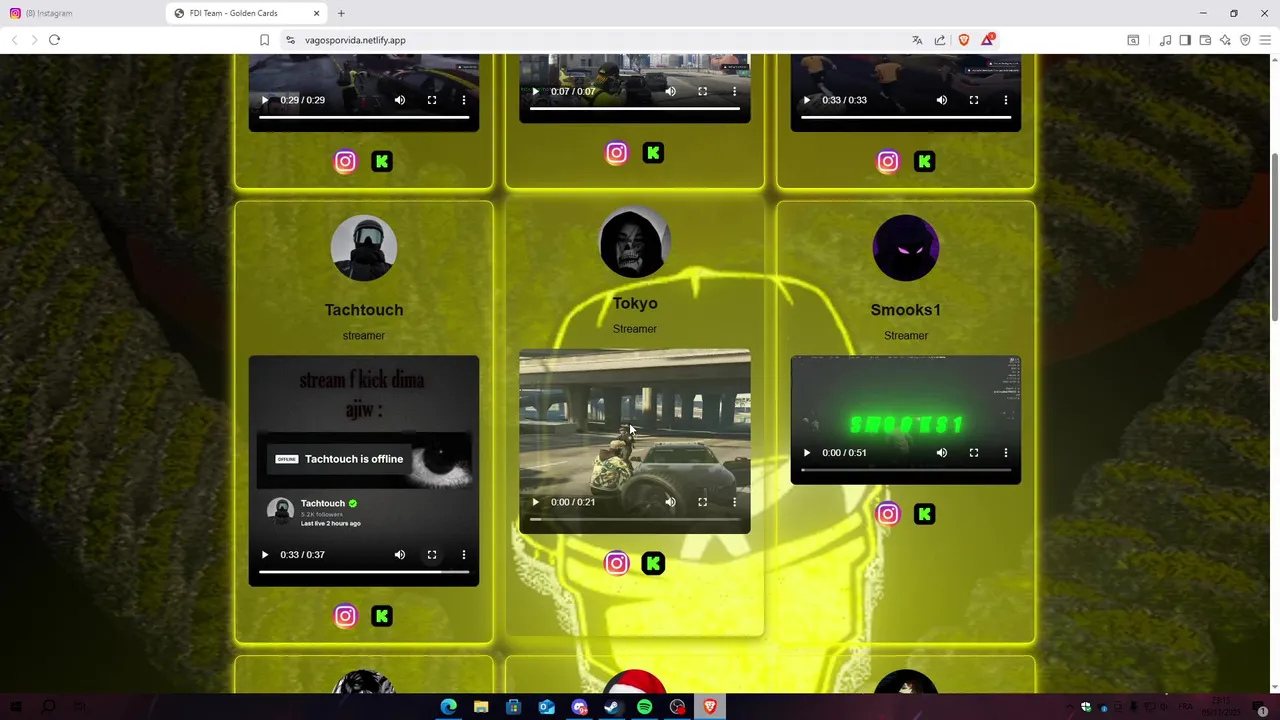Bookmark this page
This screenshot has width=1280, height=720.
pos(264,40)
